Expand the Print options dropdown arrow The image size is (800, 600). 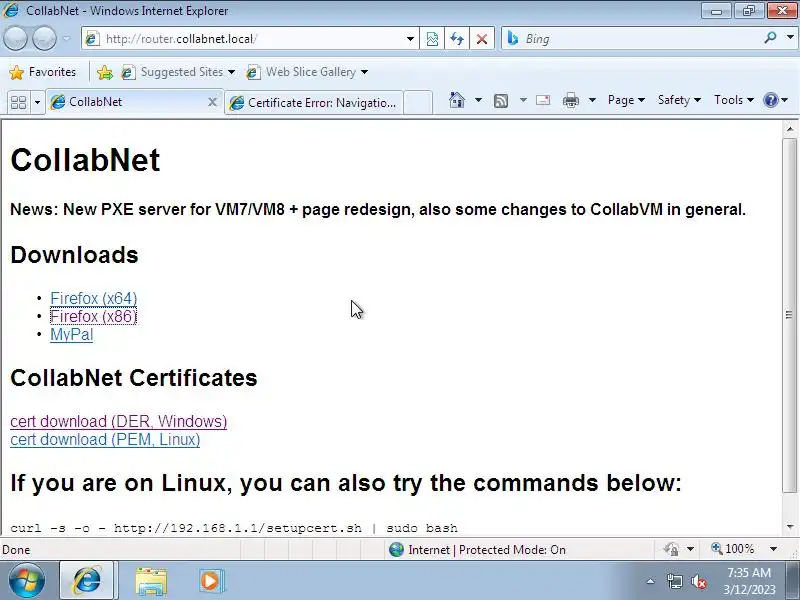click(x=592, y=100)
